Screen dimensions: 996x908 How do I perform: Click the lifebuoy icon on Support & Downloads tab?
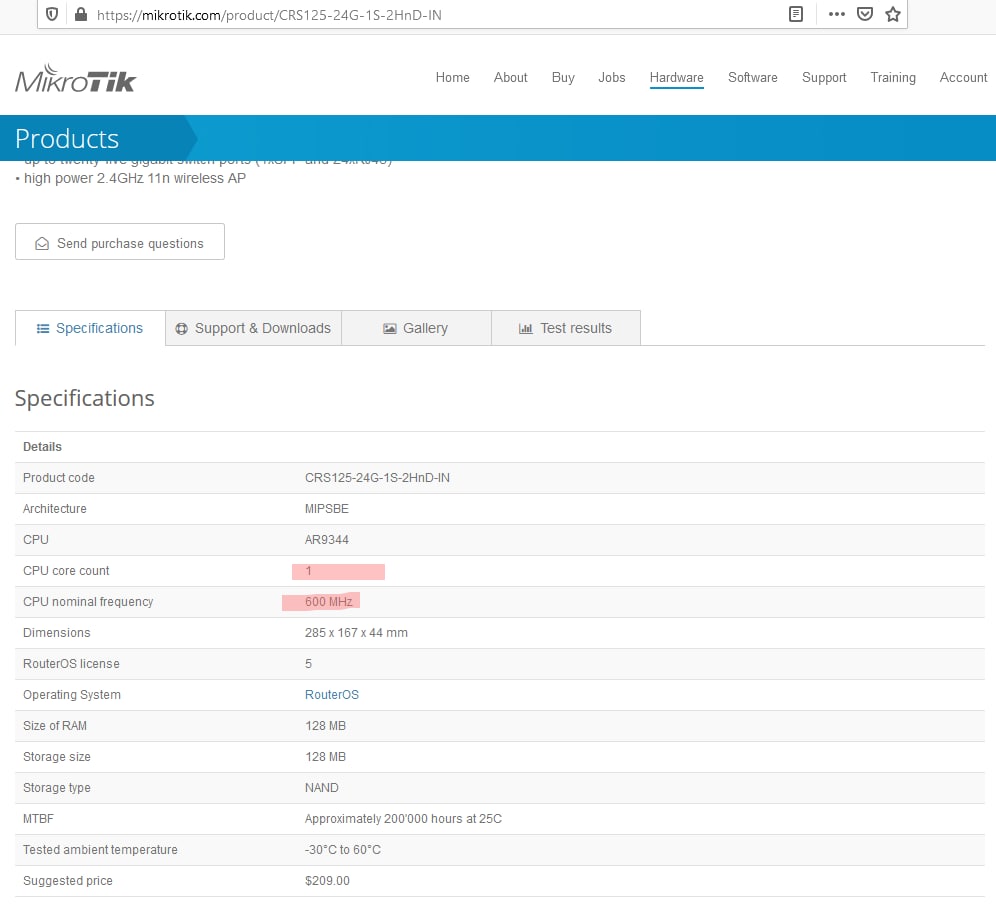click(x=182, y=329)
